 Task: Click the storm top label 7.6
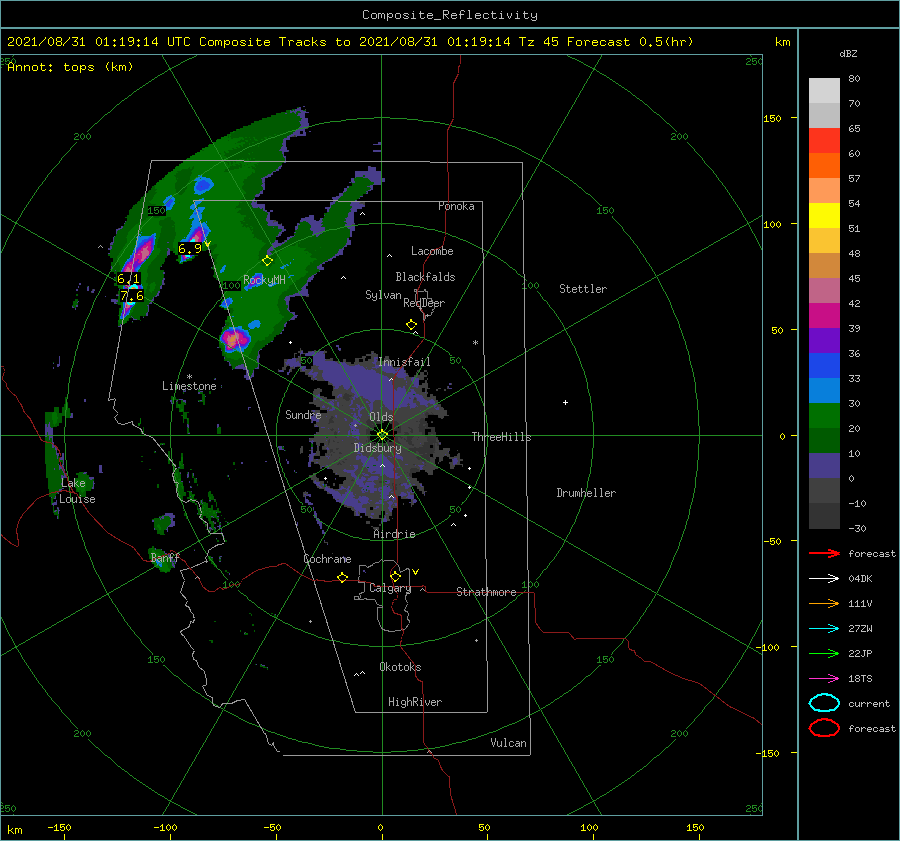(132, 296)
